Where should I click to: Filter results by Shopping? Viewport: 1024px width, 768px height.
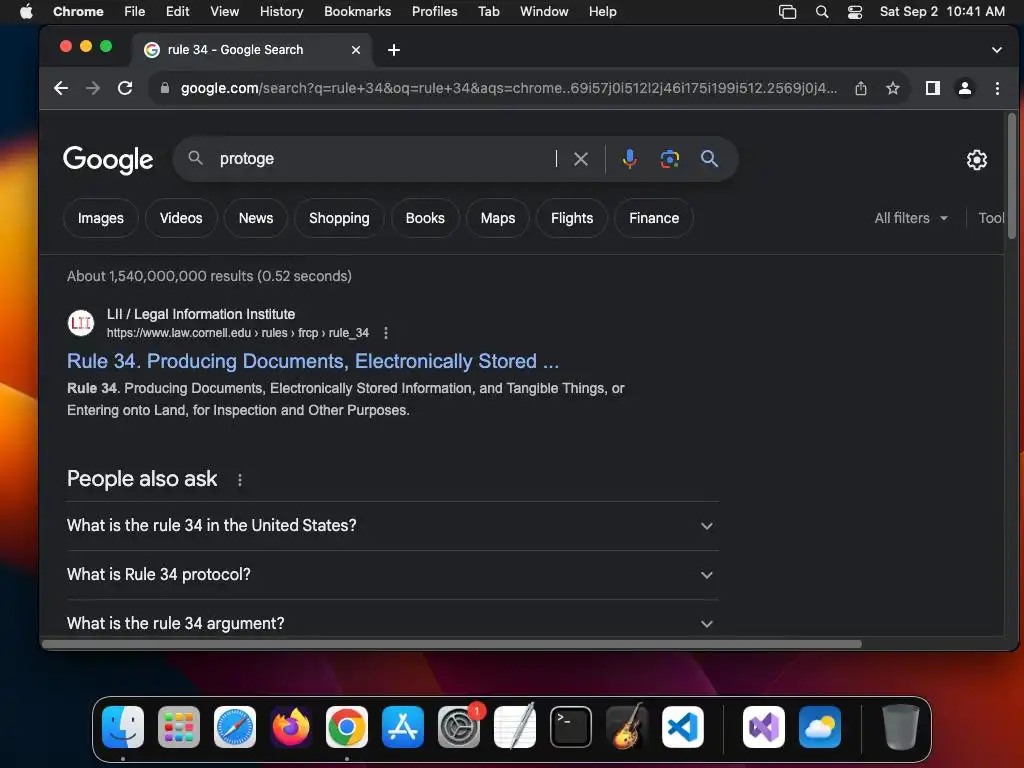(339, 218)
